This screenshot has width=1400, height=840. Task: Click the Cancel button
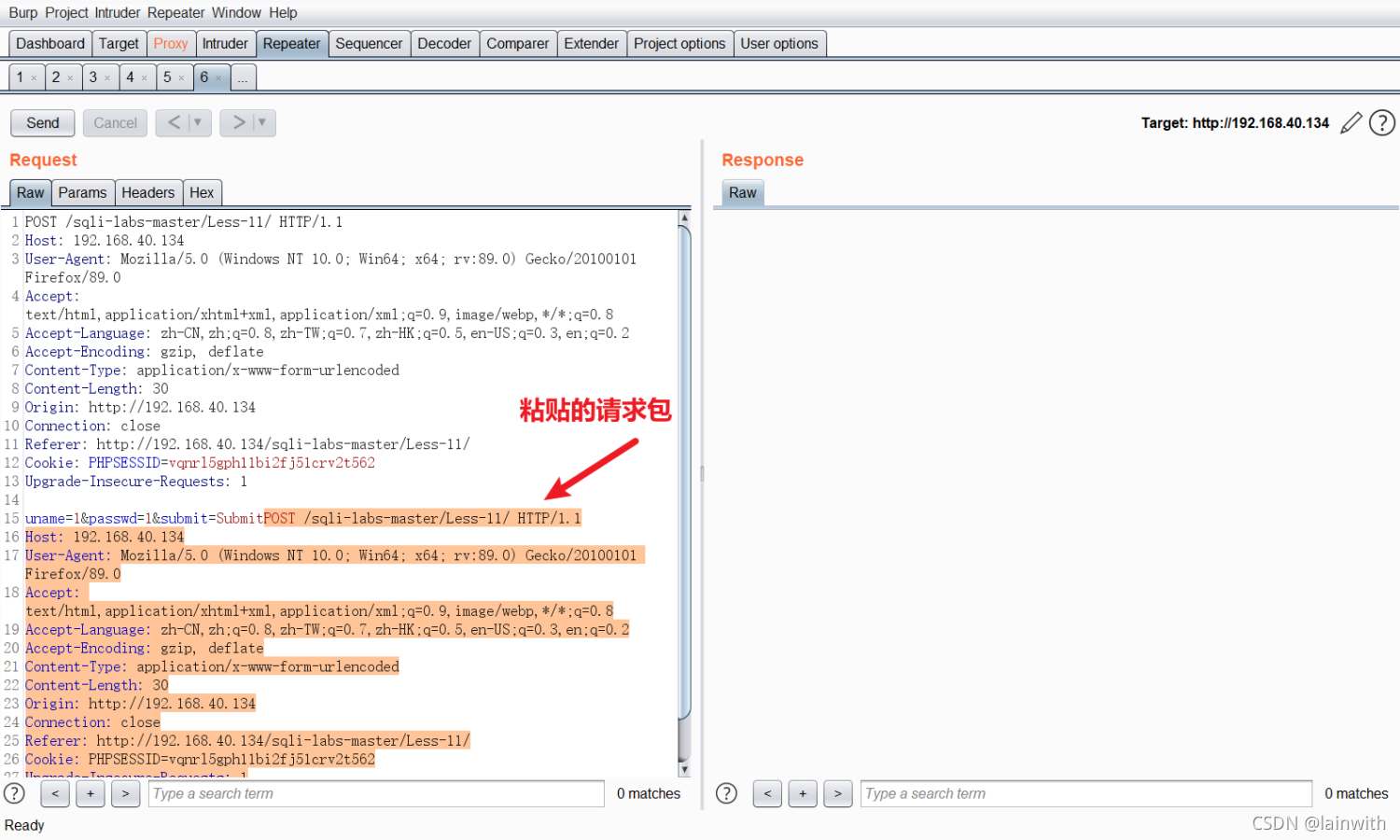(115, 122)
